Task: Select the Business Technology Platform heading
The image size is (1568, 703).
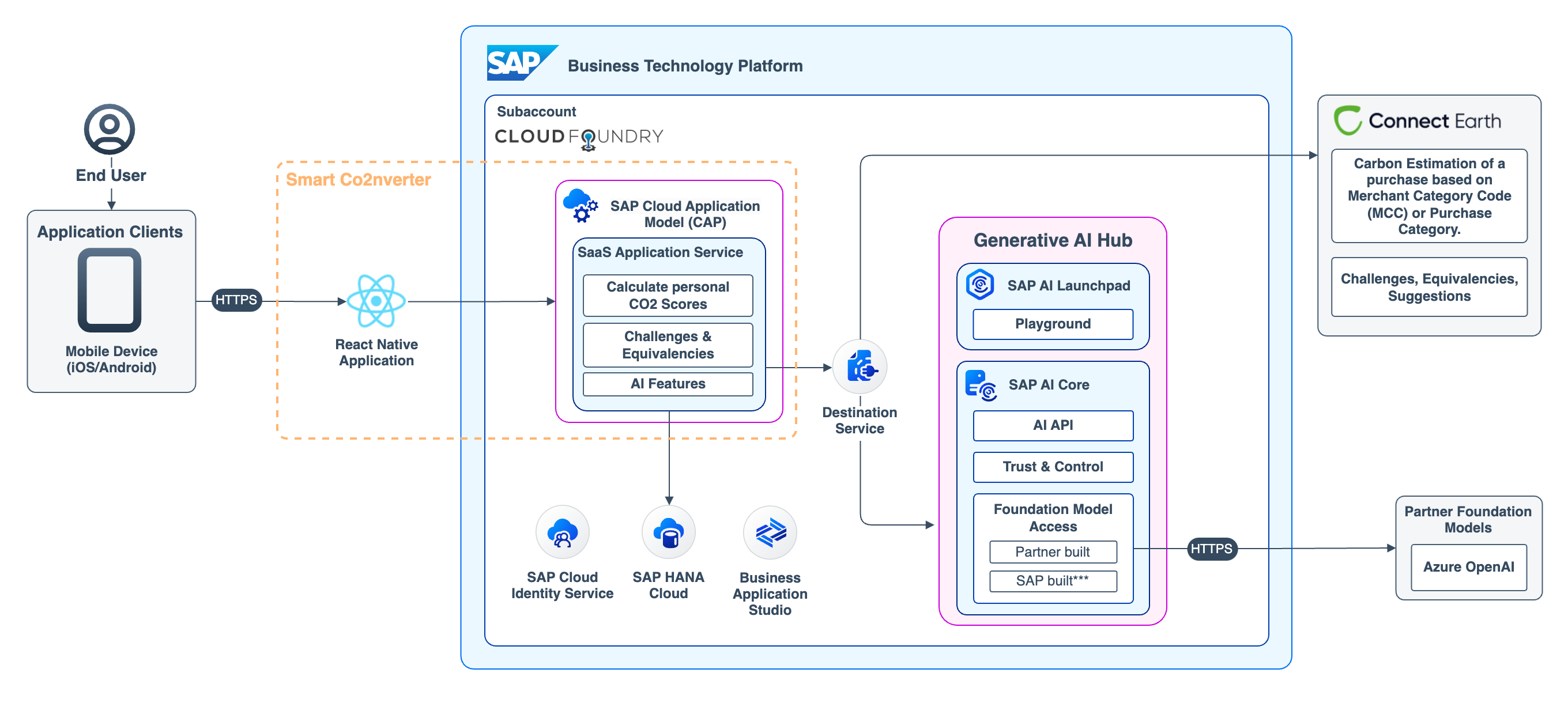Action: 685,66
